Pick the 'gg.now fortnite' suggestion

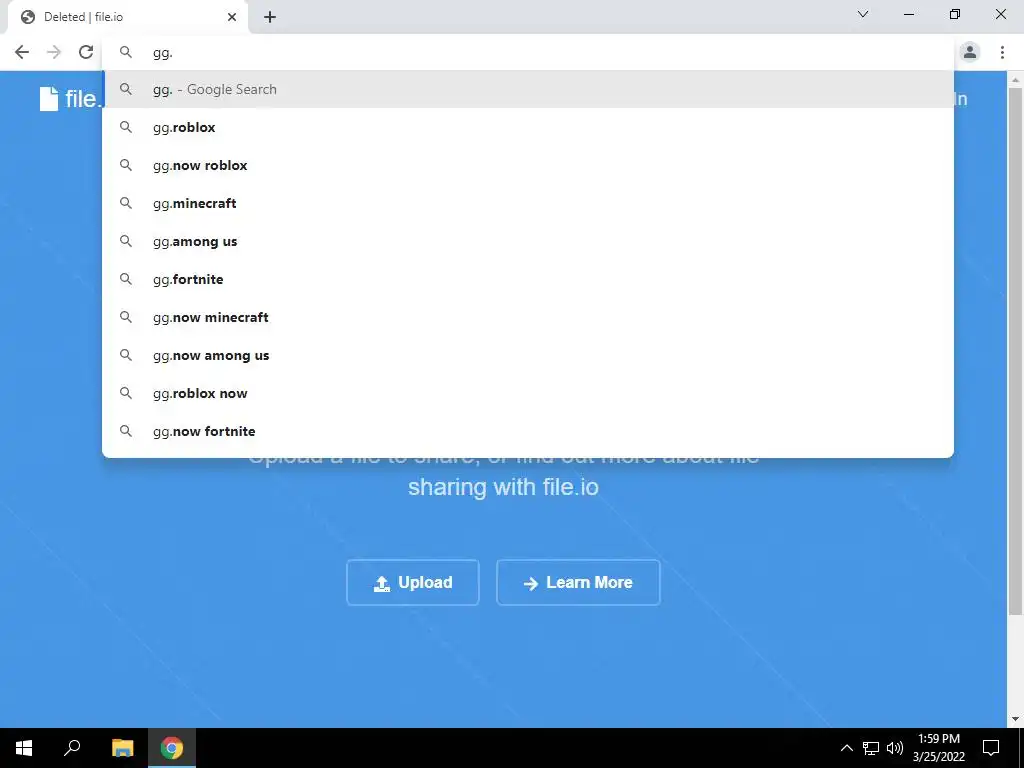[528, 431]
